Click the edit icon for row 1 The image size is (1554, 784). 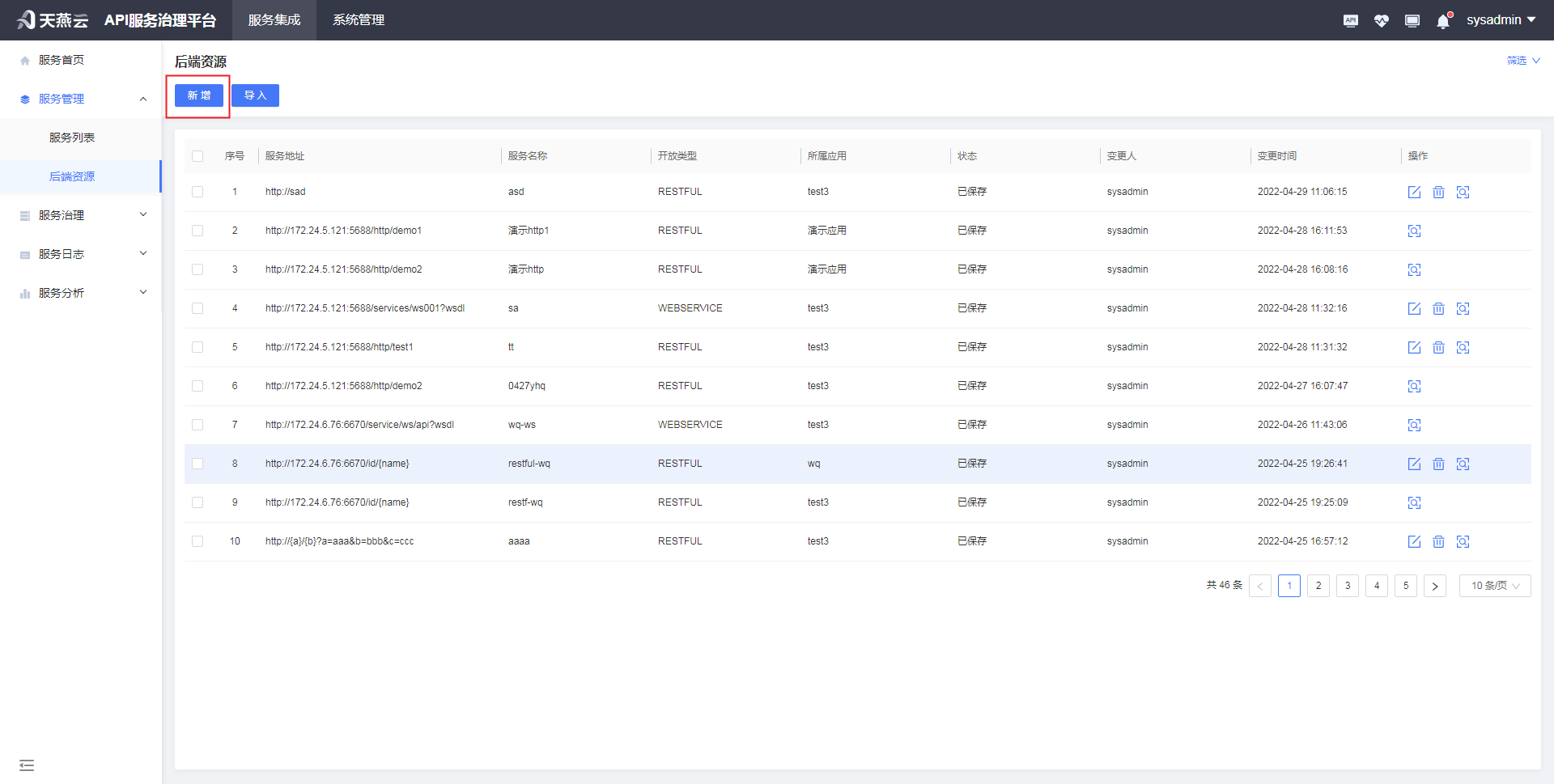pos(1414,192)
